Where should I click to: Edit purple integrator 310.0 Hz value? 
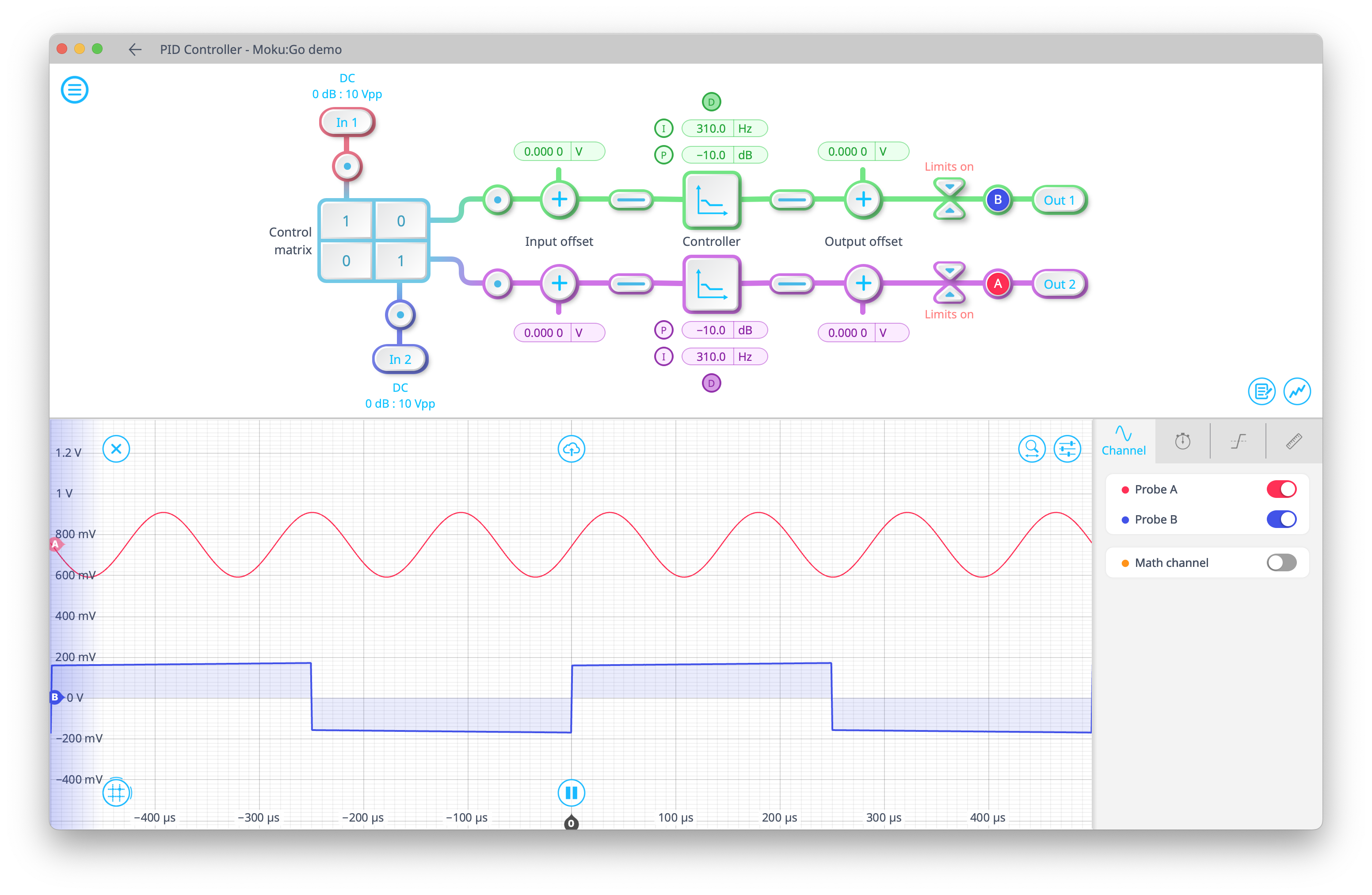pyautogui.click(x=724, y=357)
